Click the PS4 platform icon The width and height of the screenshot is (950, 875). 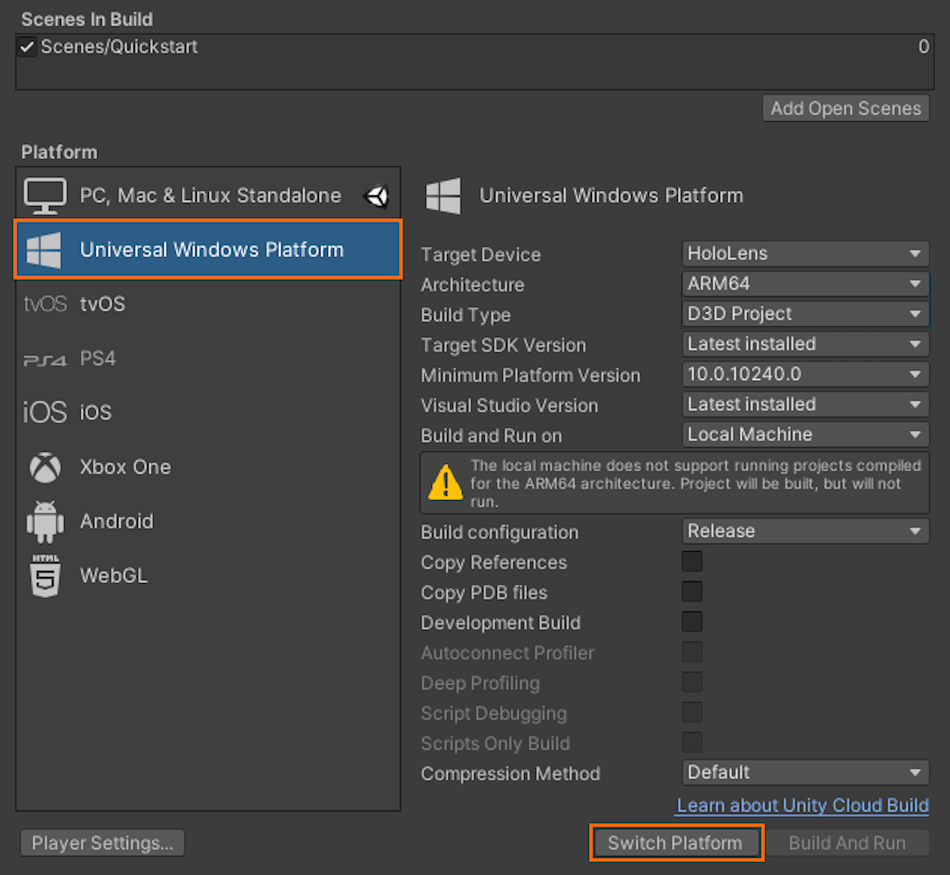tap(45, 359)
